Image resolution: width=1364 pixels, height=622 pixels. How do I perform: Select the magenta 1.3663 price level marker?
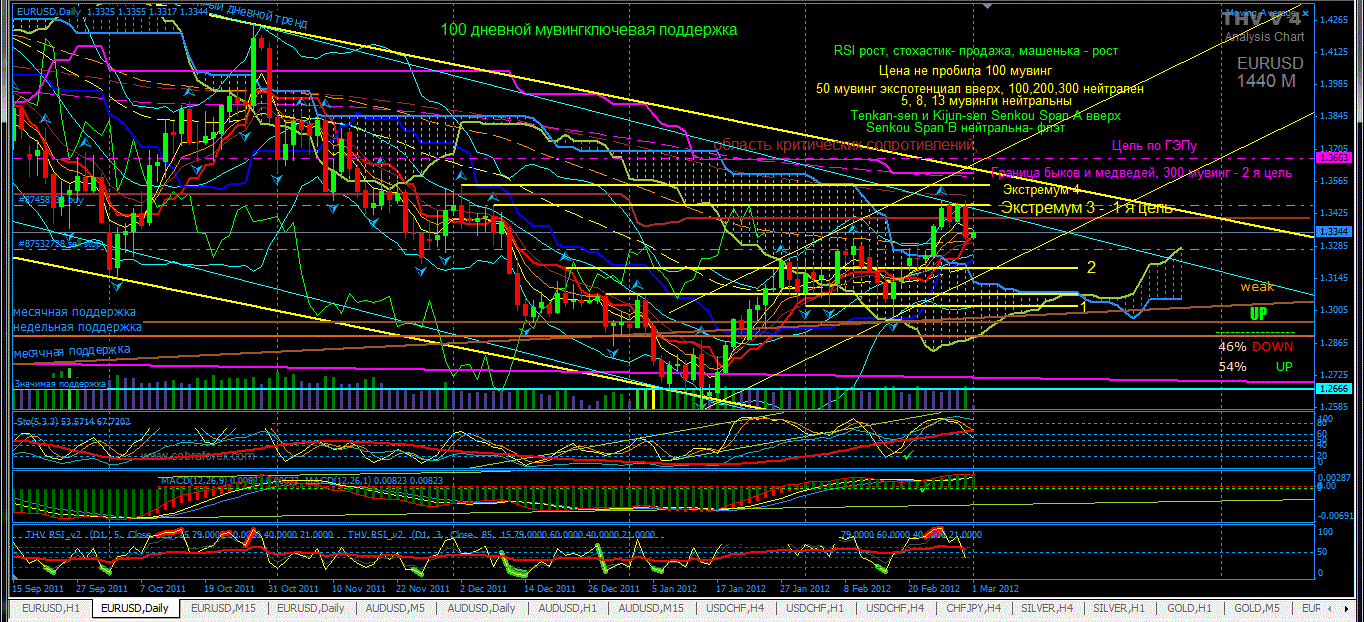[x=1333, y=158]
